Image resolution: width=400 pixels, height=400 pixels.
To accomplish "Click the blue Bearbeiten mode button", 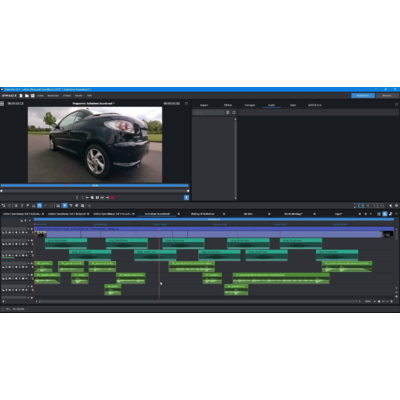I will click(363, 96).
